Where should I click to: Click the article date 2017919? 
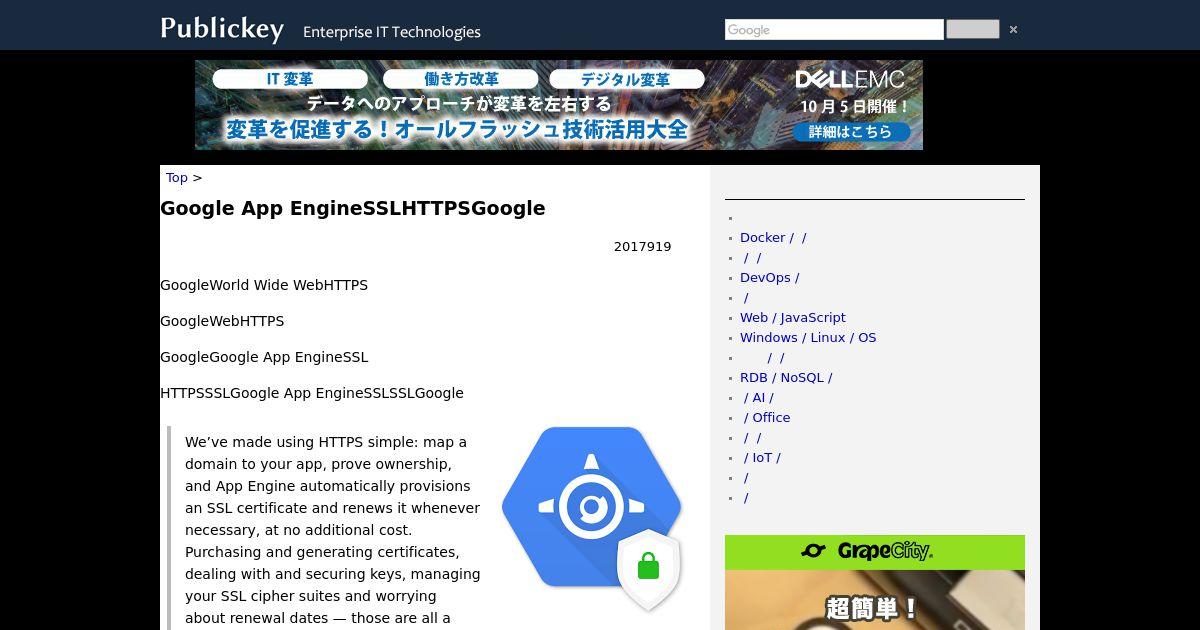click(x=643, y=246)
